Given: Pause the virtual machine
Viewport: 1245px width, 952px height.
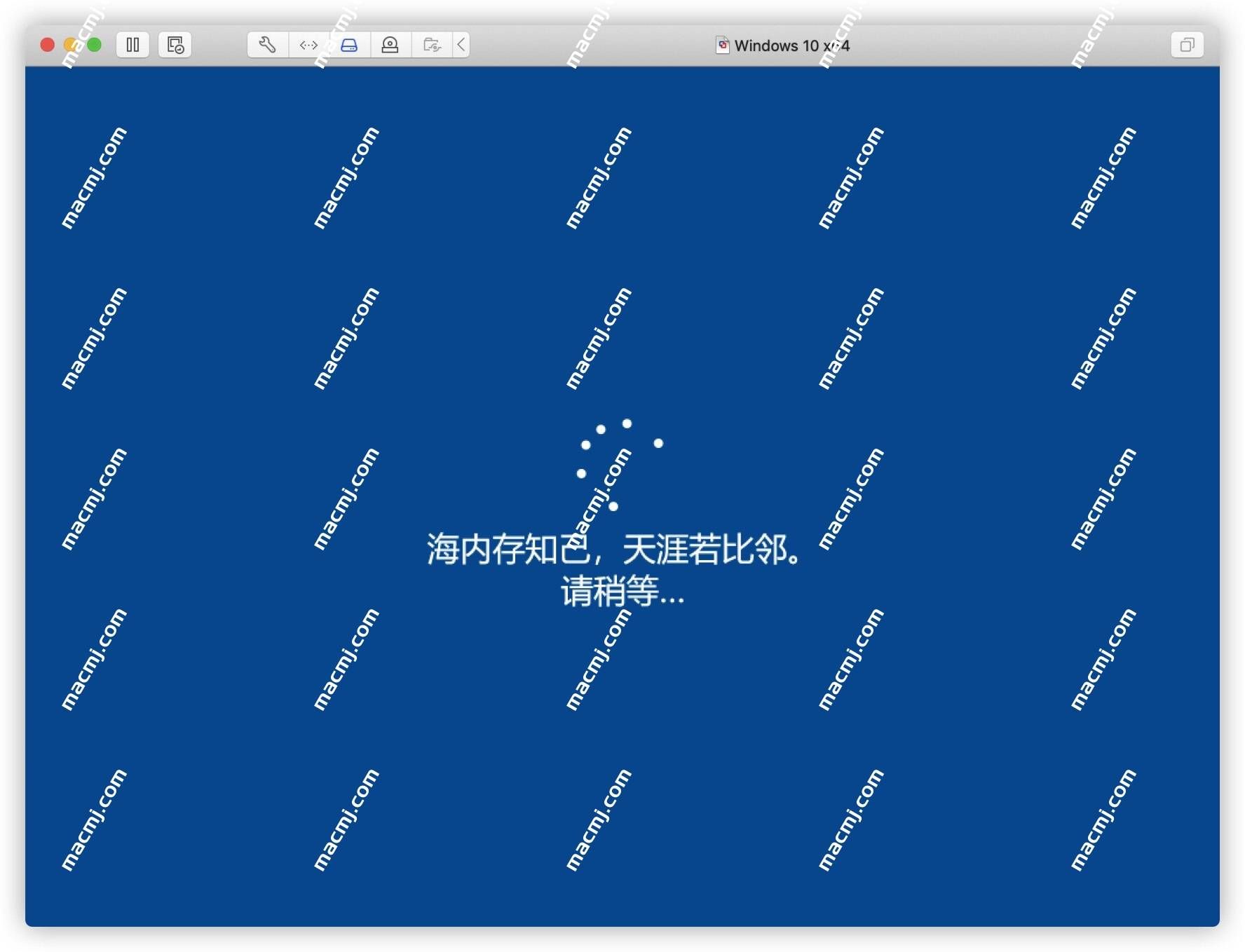Looking at the screenshot, I should (132, 45).
